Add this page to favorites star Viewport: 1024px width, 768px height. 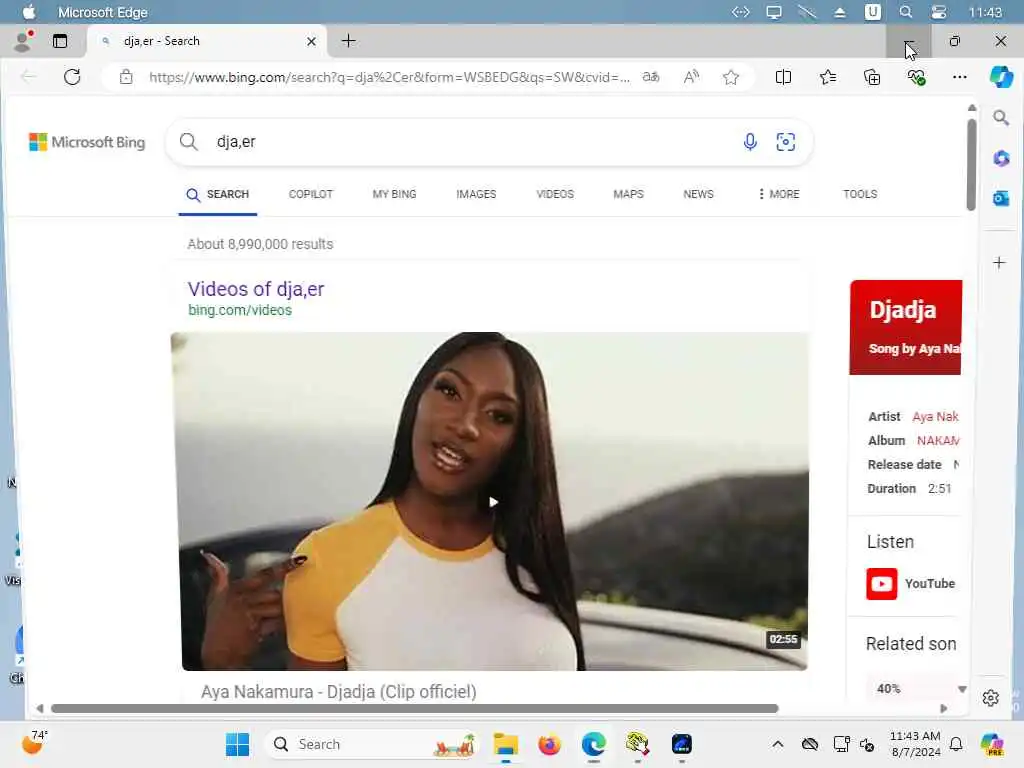click(x=731, y=77)
